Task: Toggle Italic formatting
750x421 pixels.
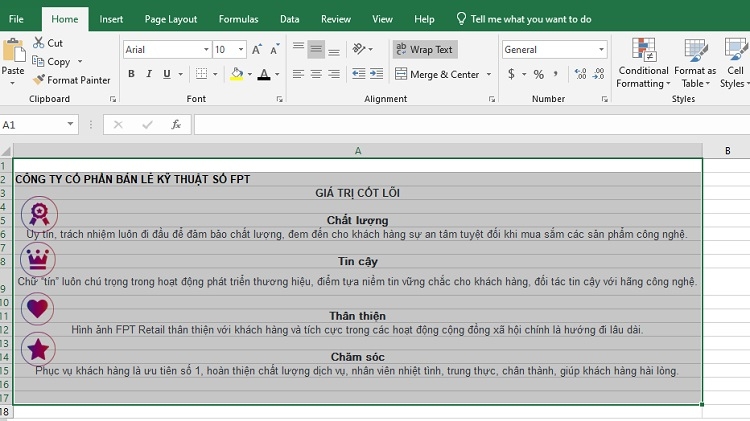Action: (149, 74)
